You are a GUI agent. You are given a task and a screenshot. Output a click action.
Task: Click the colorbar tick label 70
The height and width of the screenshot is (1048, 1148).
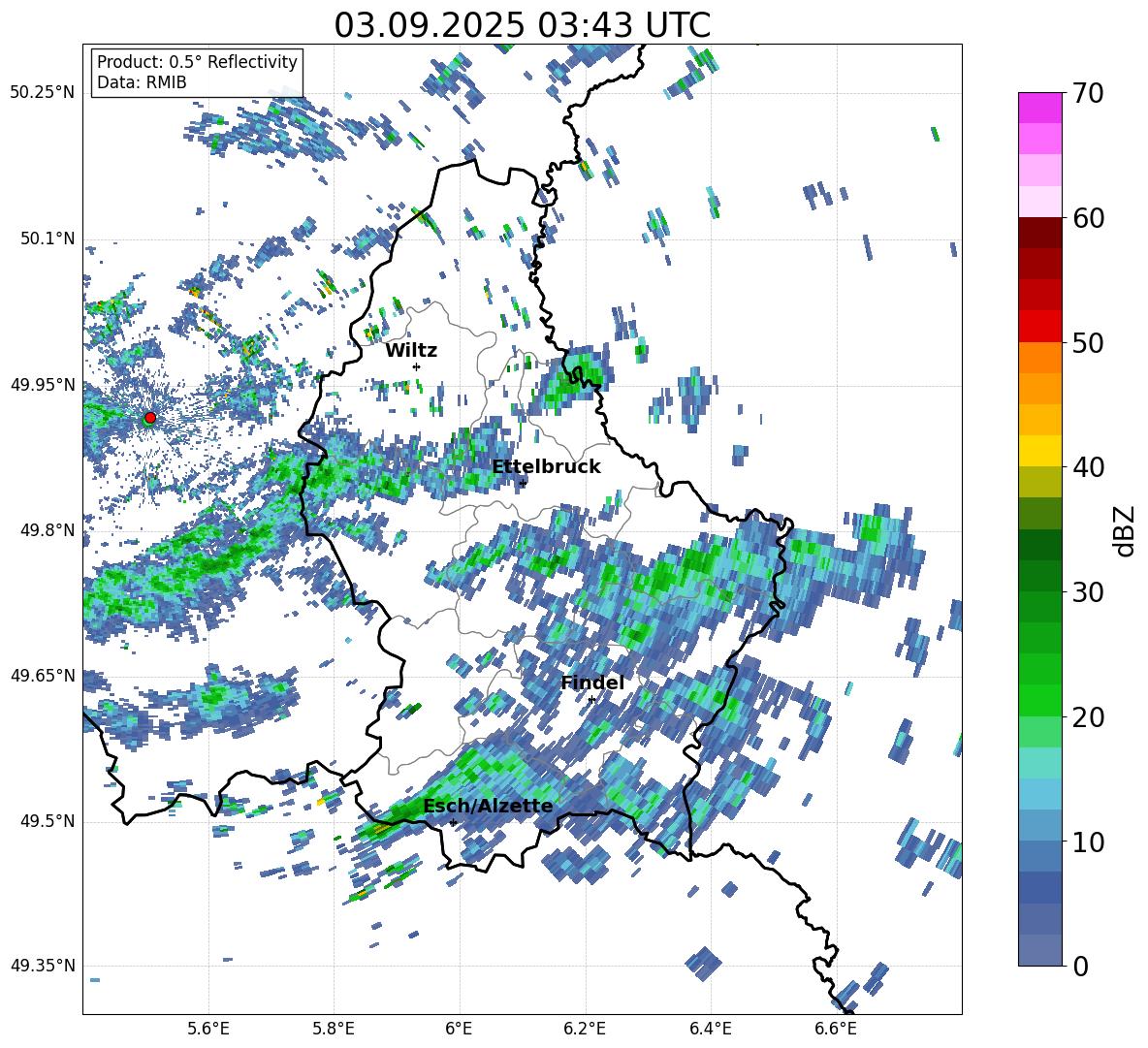1087,93
